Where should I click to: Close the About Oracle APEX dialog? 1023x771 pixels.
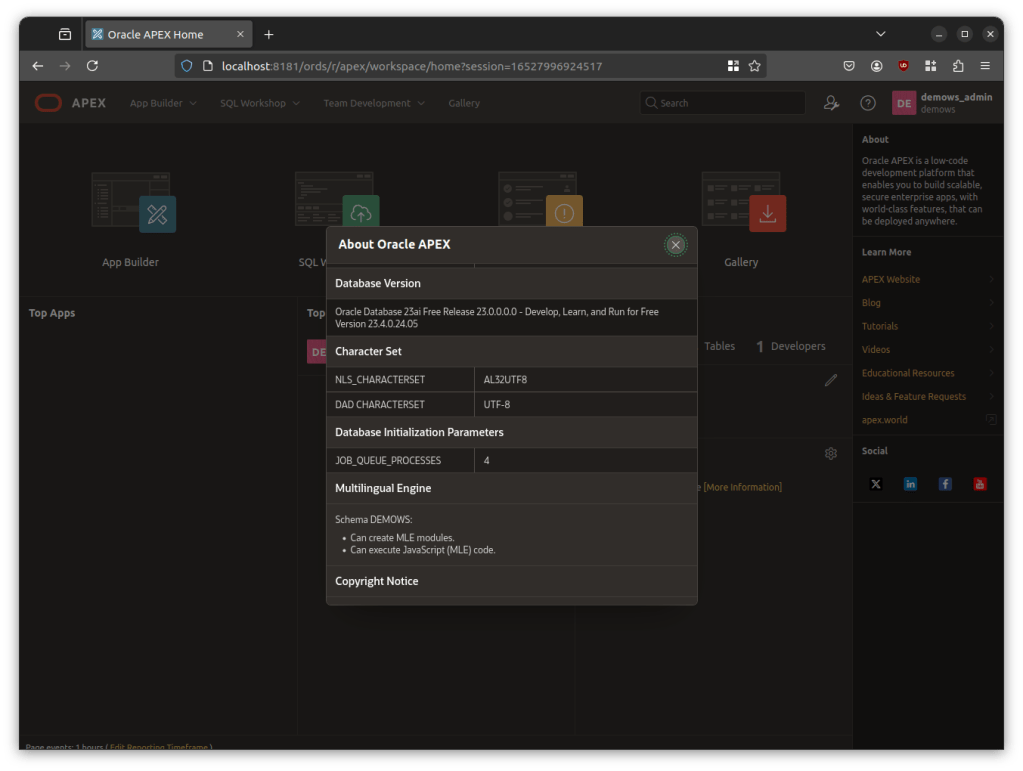pos(676,245)
